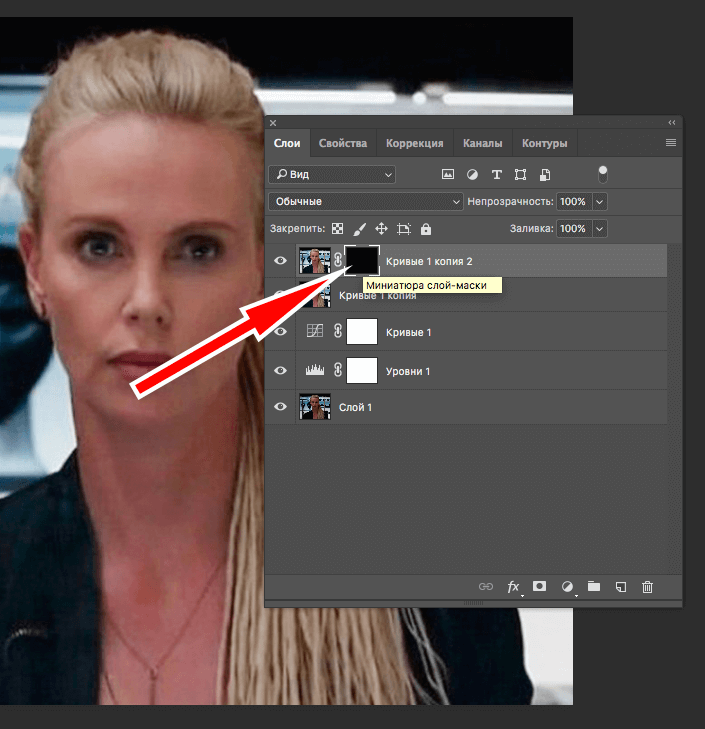705x729 pixels.
Task: Switch to the Каналы tab
Action: [x=482, y=143]
